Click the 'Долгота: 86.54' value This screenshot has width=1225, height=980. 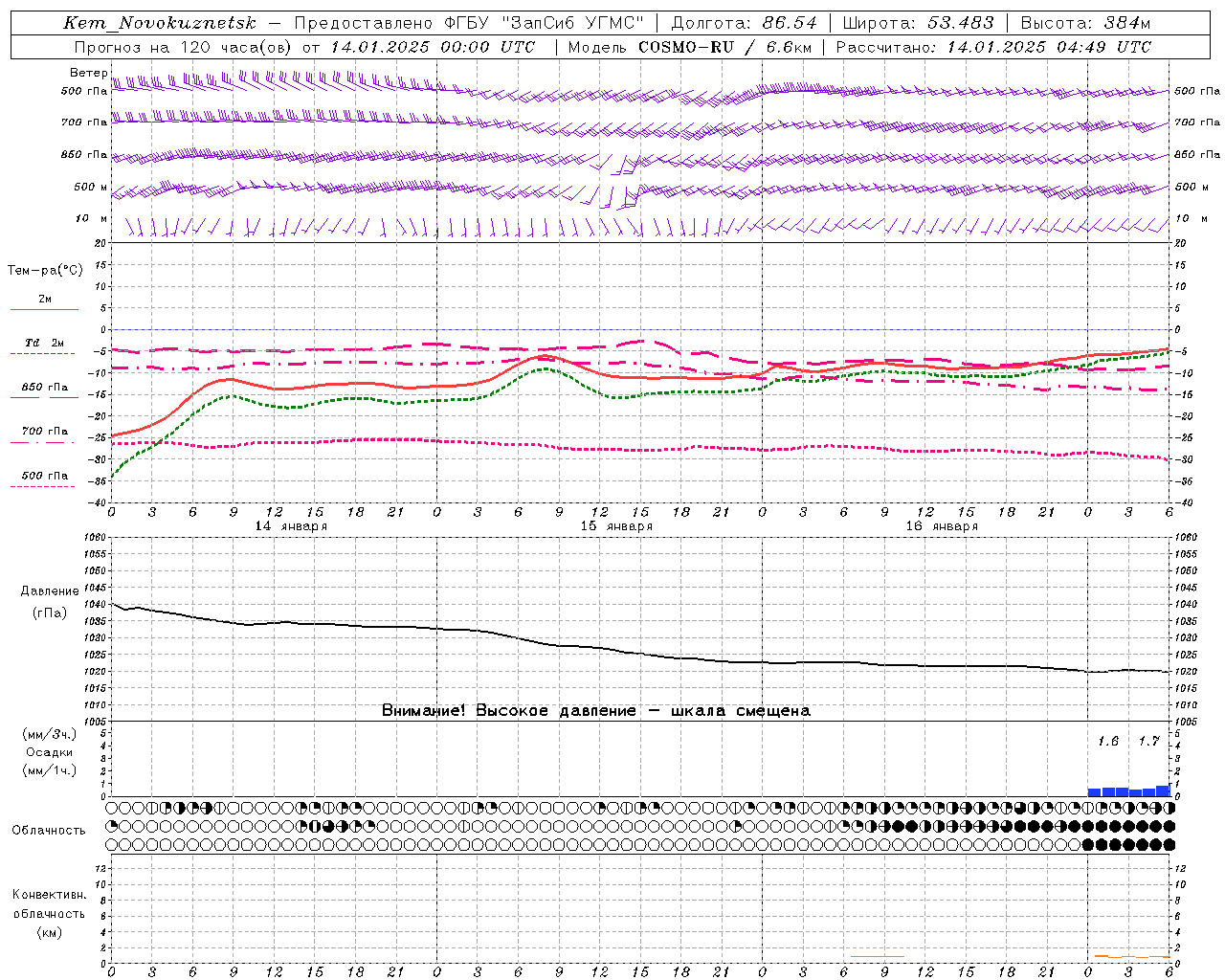coord(744,23)
